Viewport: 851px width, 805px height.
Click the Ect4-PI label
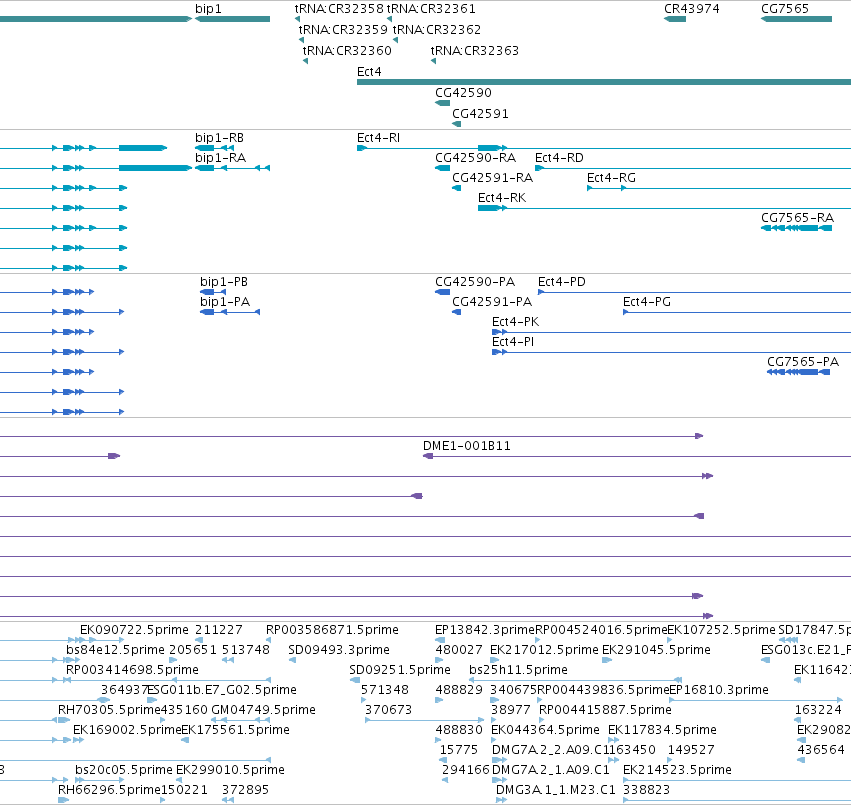(513, 343)
